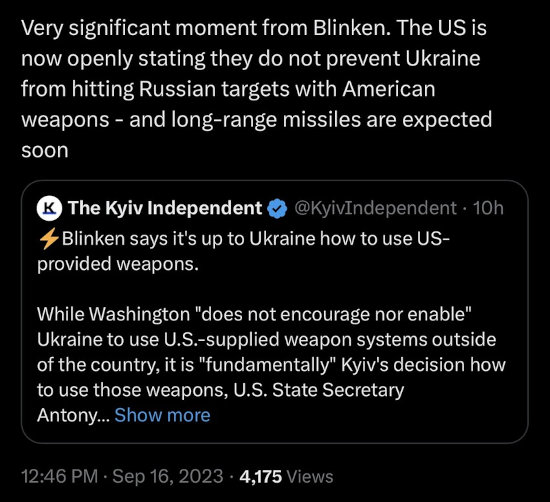550x502 pixels.
Task: Open The Kyiv Independent profile avatar
Action: click(49, 208)
